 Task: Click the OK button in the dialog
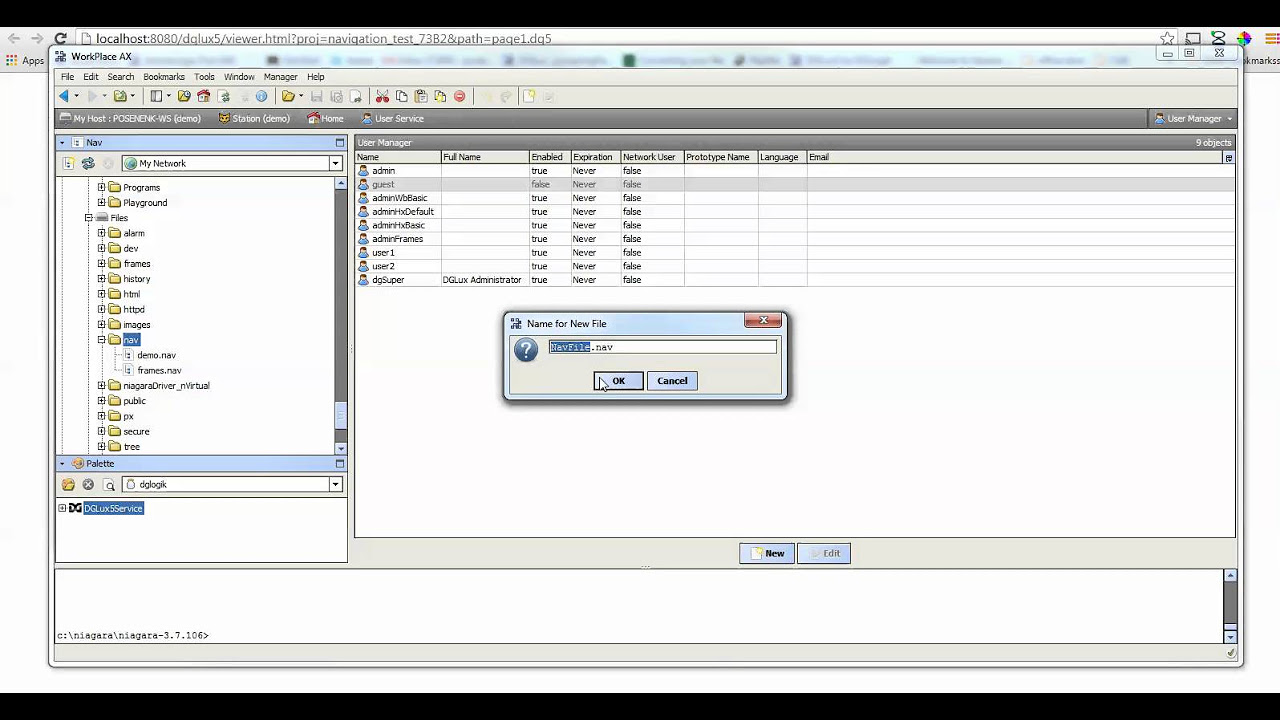tap(617, 380)
